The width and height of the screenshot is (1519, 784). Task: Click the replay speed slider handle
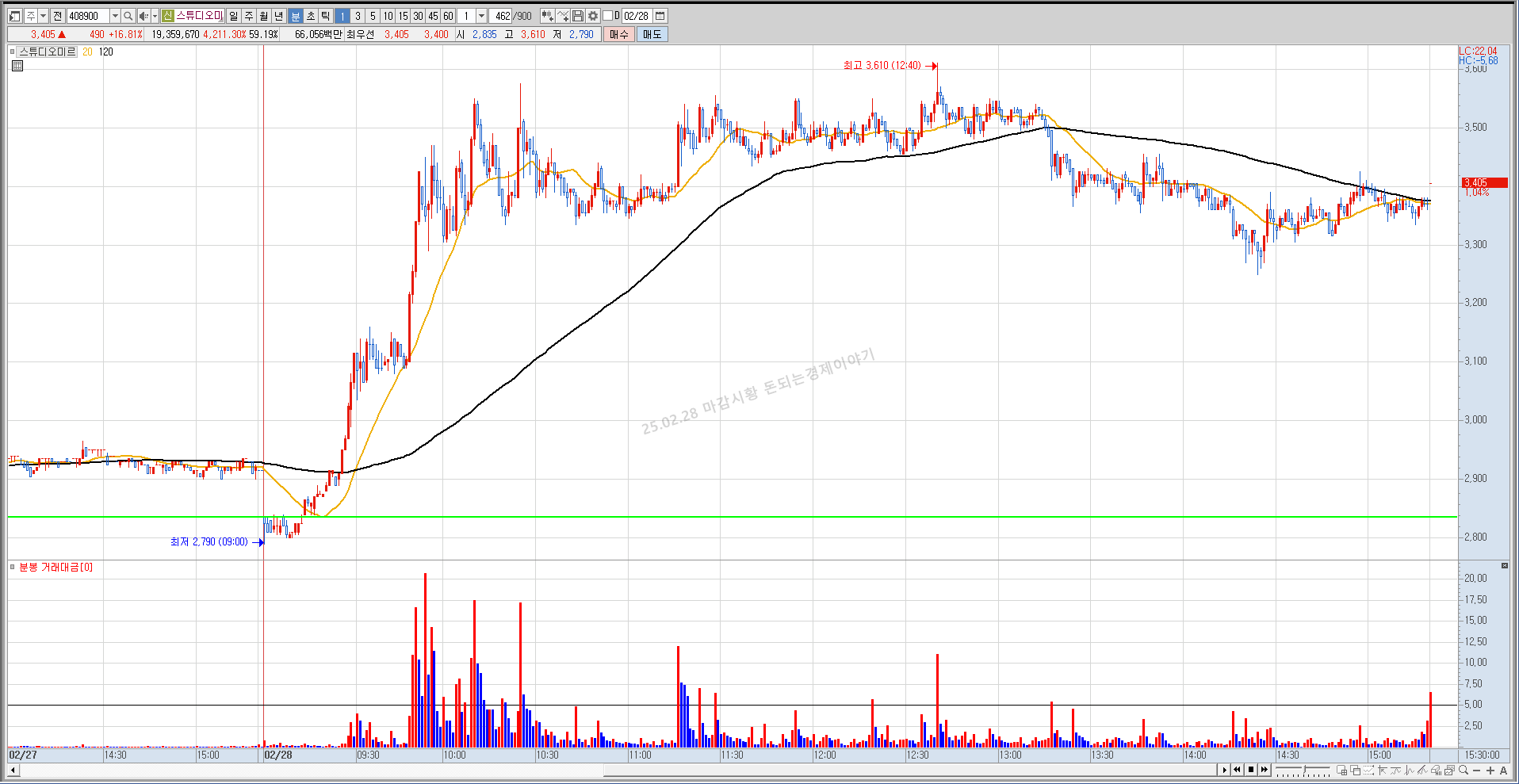tap(1304, 769)
